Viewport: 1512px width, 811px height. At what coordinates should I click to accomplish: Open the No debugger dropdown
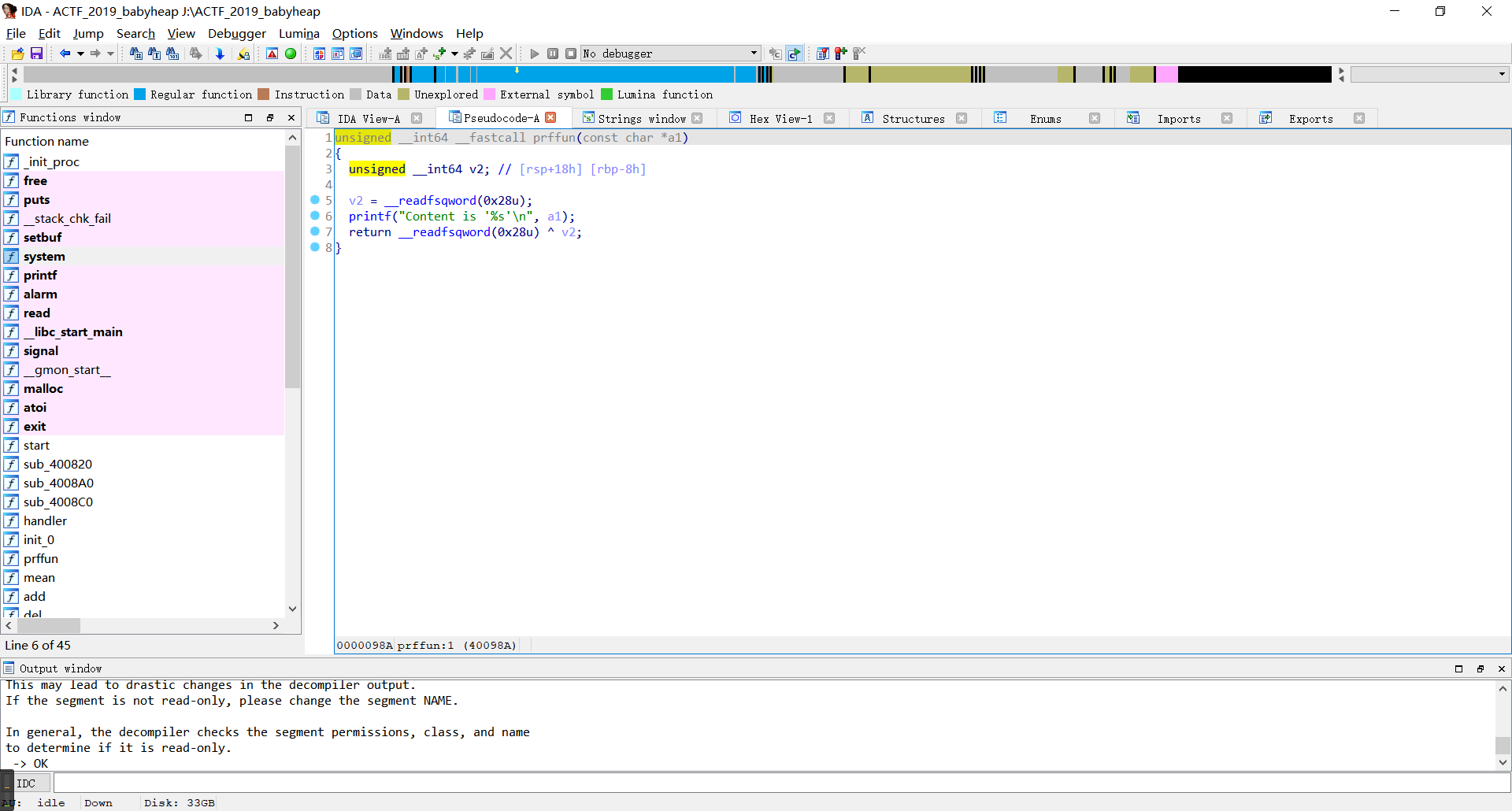754,54
